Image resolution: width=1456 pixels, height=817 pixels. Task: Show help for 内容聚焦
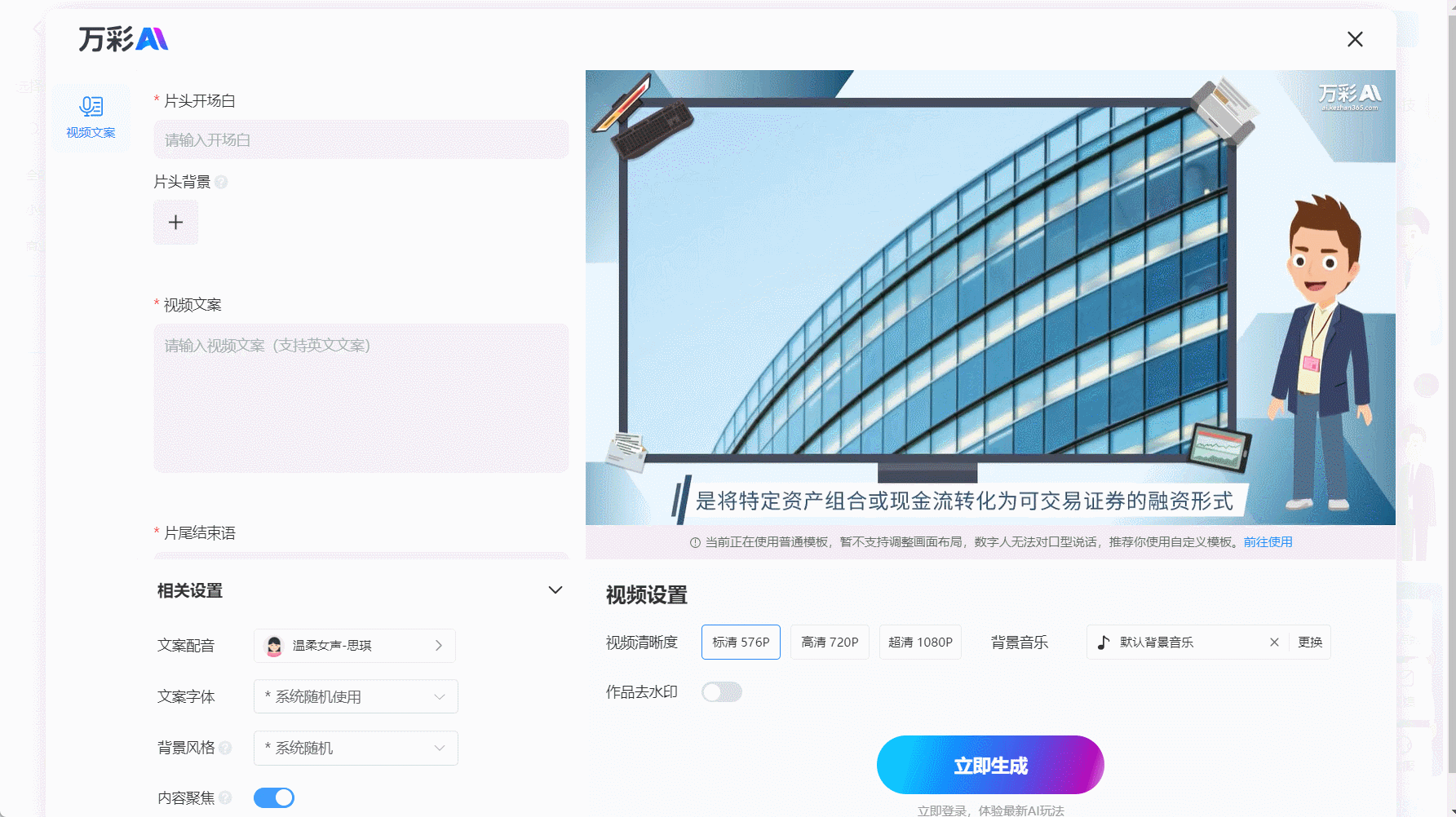225,798
